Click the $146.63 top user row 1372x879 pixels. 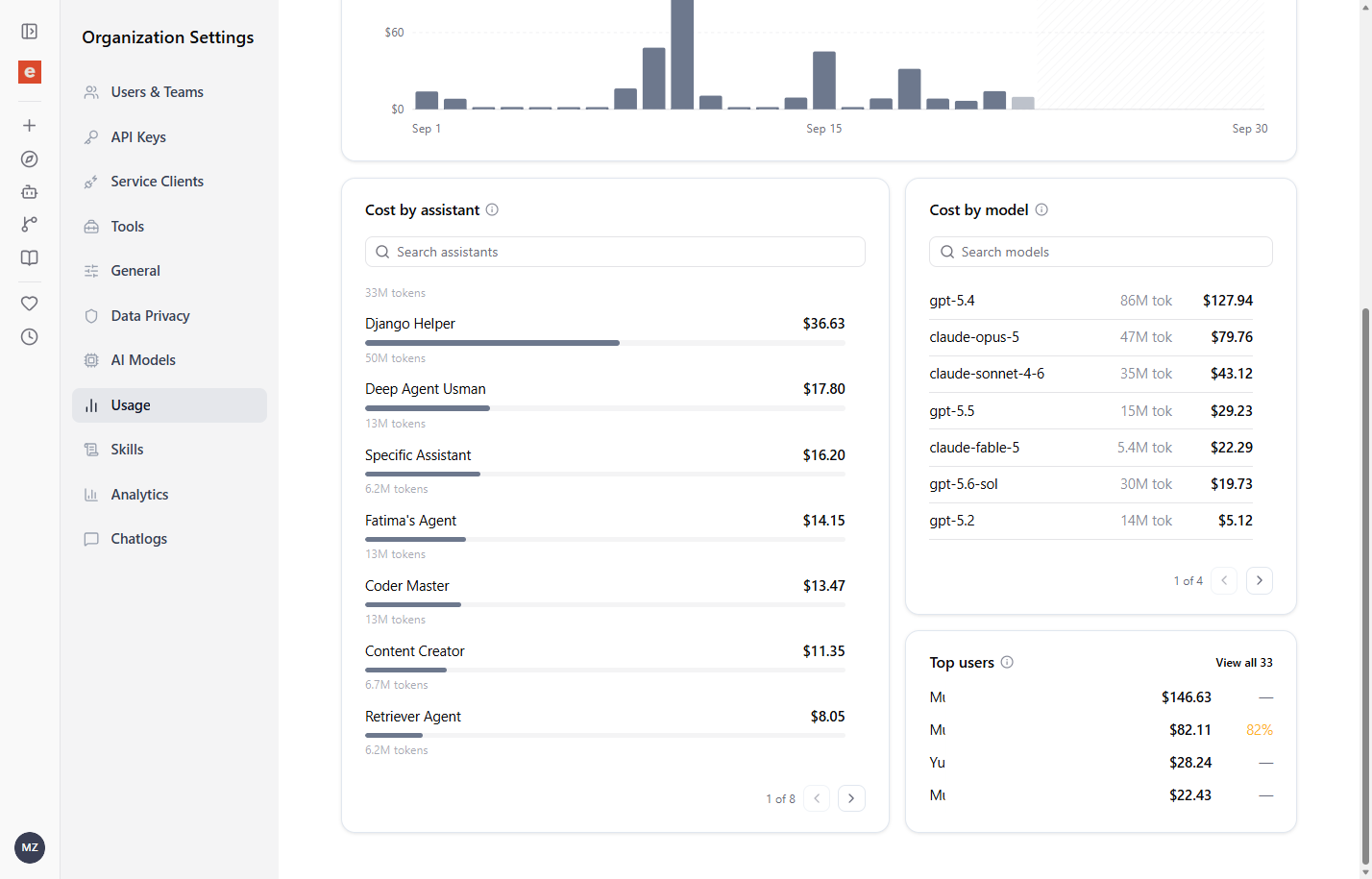coord(1101,697)
